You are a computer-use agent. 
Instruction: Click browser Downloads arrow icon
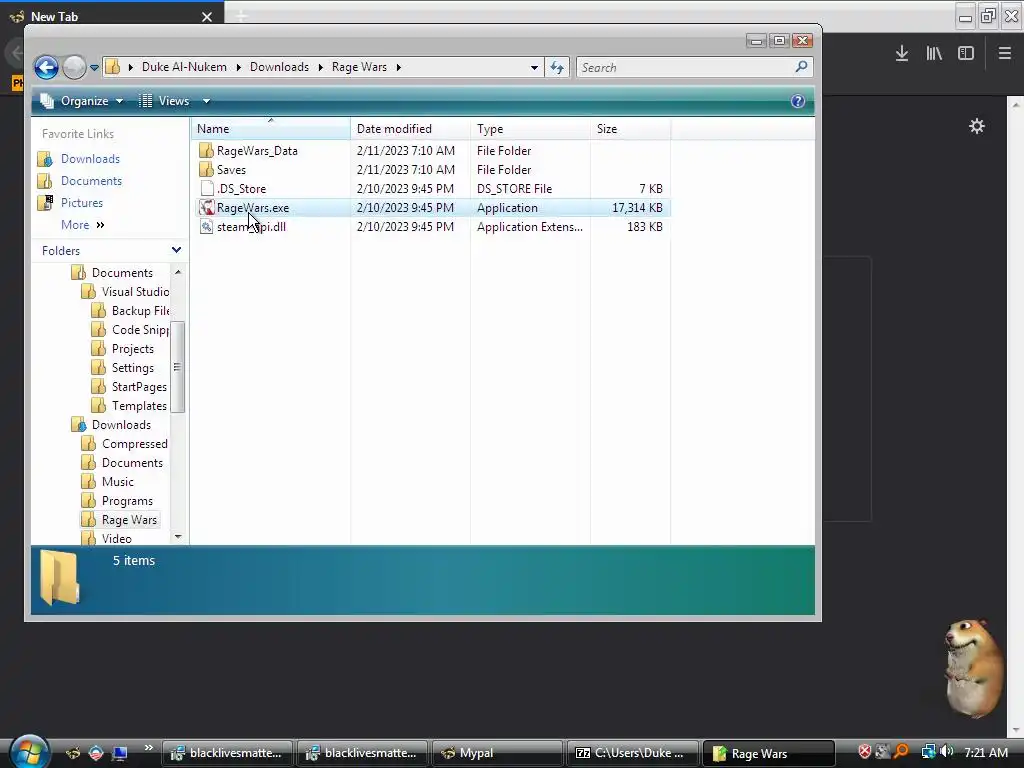pyautogui.click(x=902, y=54)
